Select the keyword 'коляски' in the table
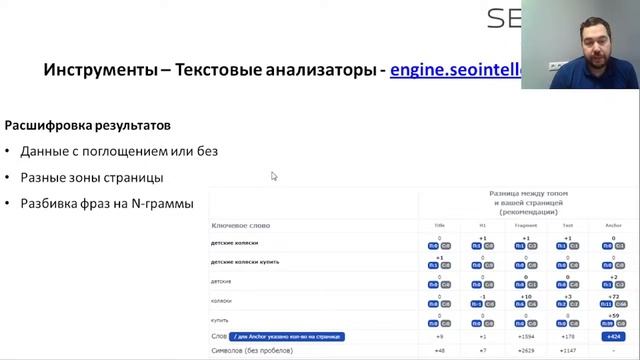The height and width of the screenshot is (360, 640). pyautogui.click(x=221, y=301)
